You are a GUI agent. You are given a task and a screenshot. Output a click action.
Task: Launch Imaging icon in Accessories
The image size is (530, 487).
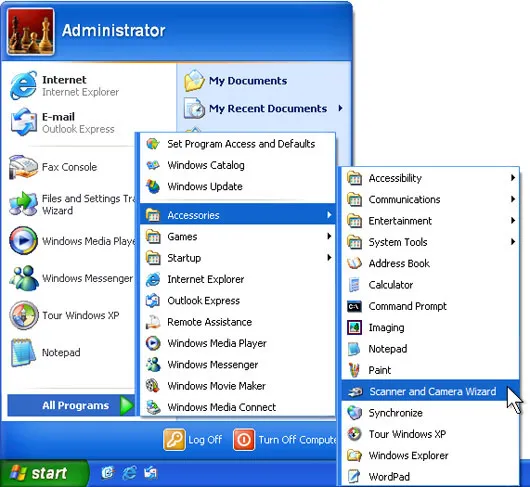354,327
